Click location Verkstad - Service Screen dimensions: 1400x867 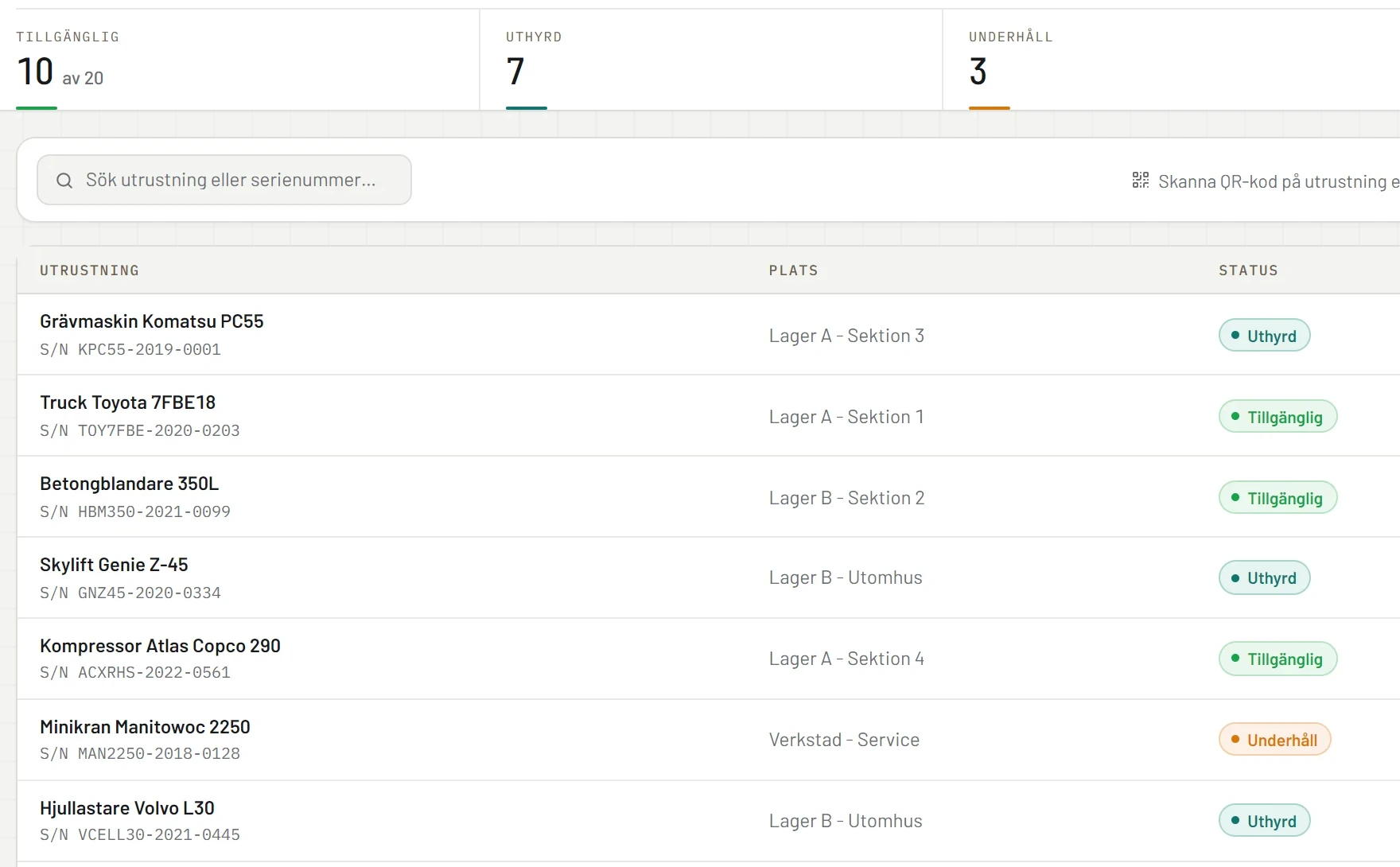(844, 740)
